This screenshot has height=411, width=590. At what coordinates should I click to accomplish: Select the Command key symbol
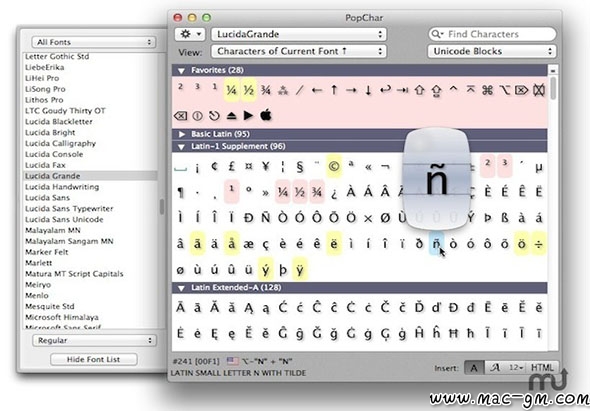(488, 90)
